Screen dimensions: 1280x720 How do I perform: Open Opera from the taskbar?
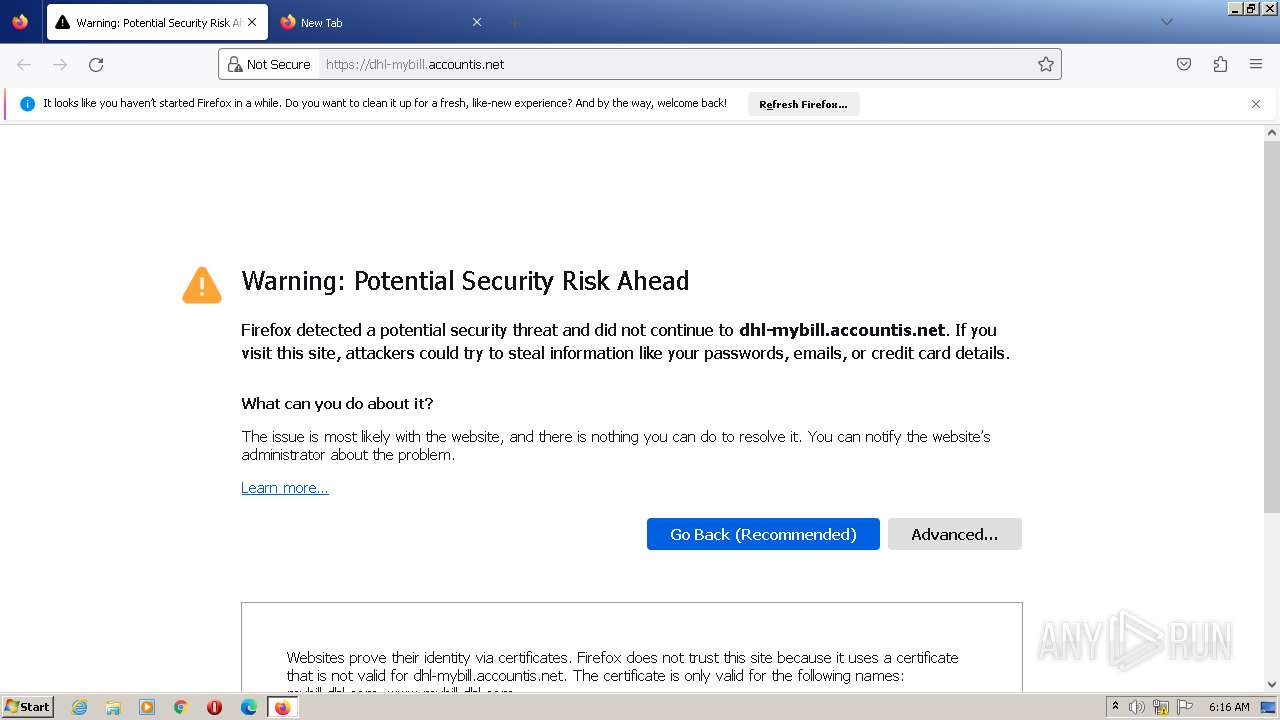click(x=214, y=707)
